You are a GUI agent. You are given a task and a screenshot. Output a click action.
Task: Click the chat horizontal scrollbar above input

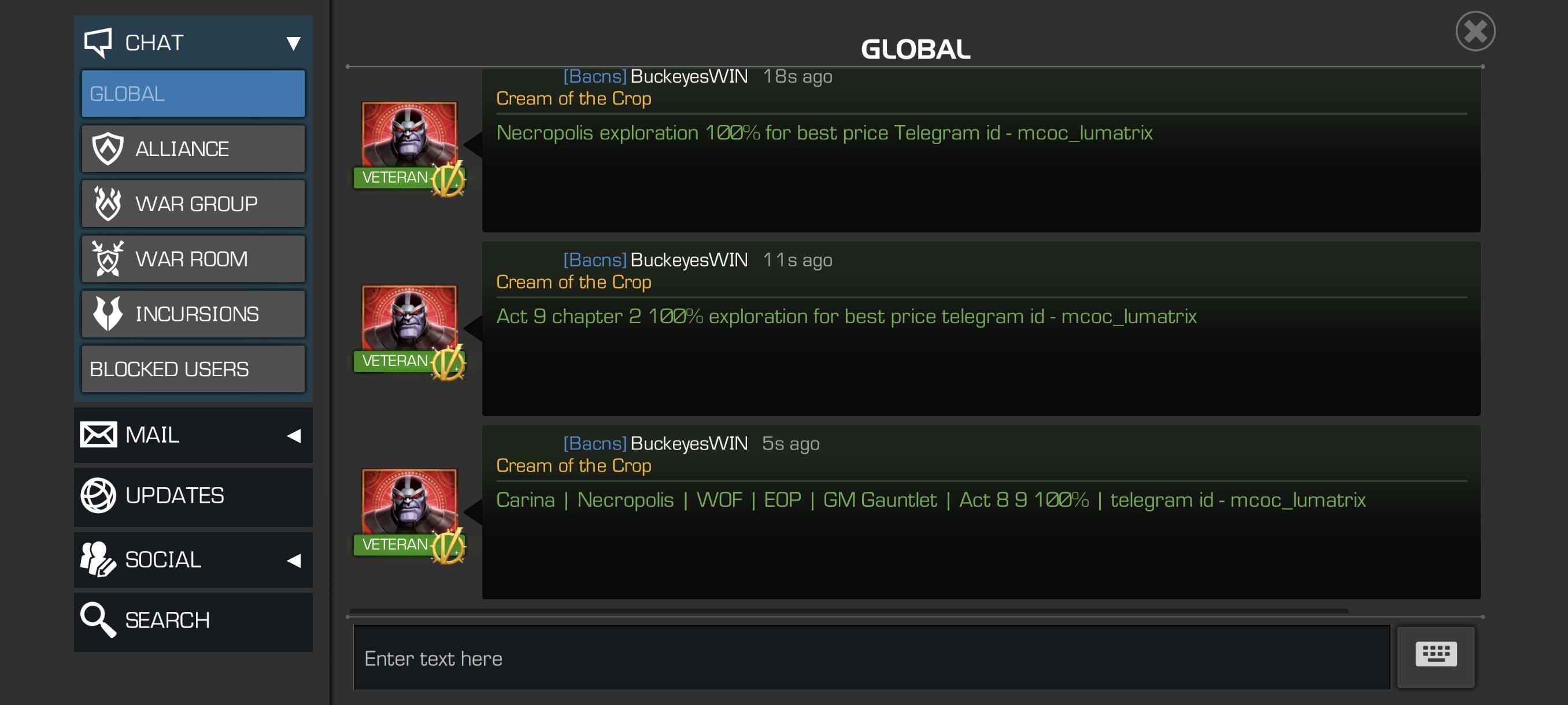(x=849, y=610)
